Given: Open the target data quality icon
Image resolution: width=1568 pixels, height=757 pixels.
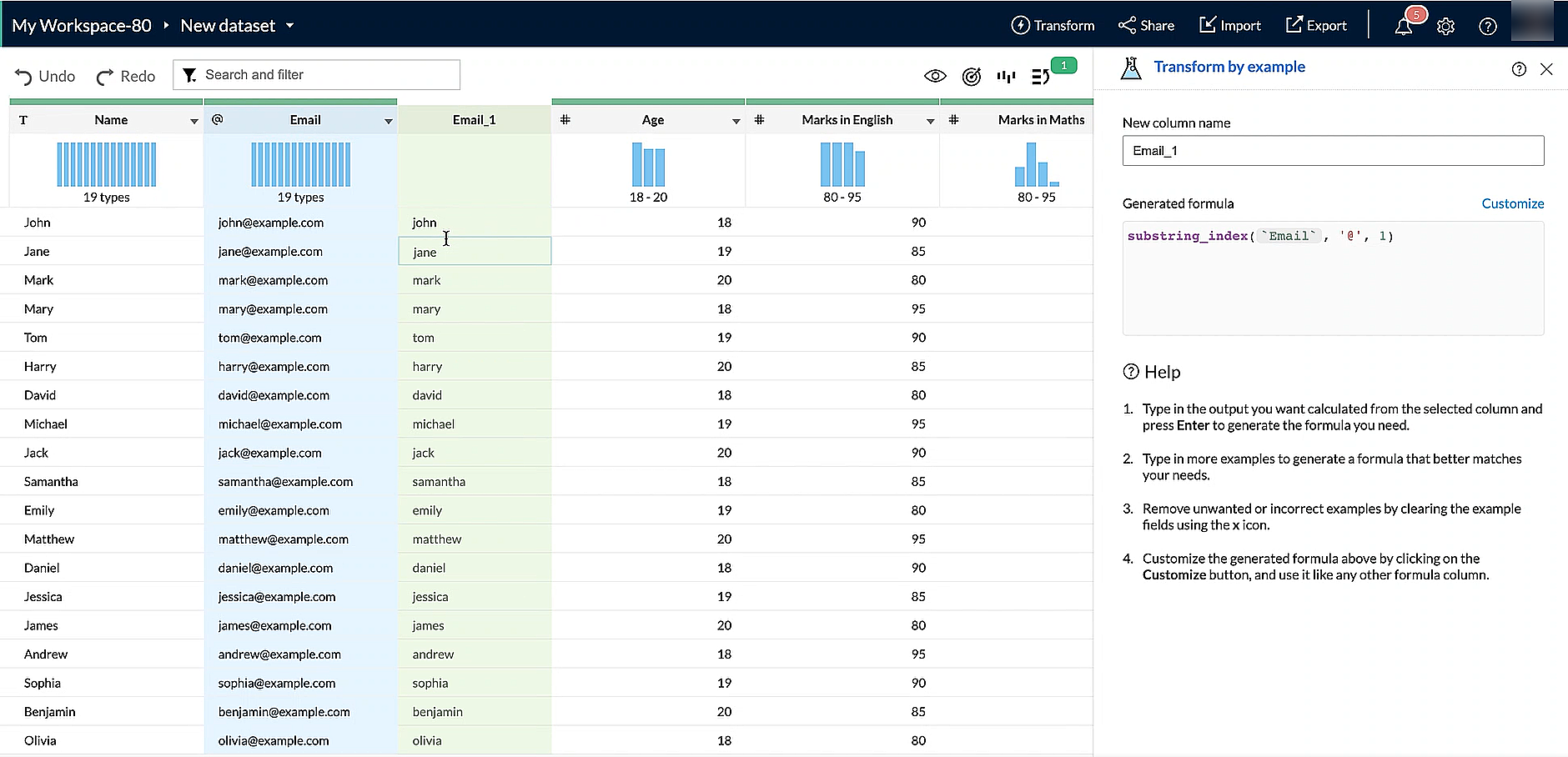Looking at the screenshot, I should point(971,77).
